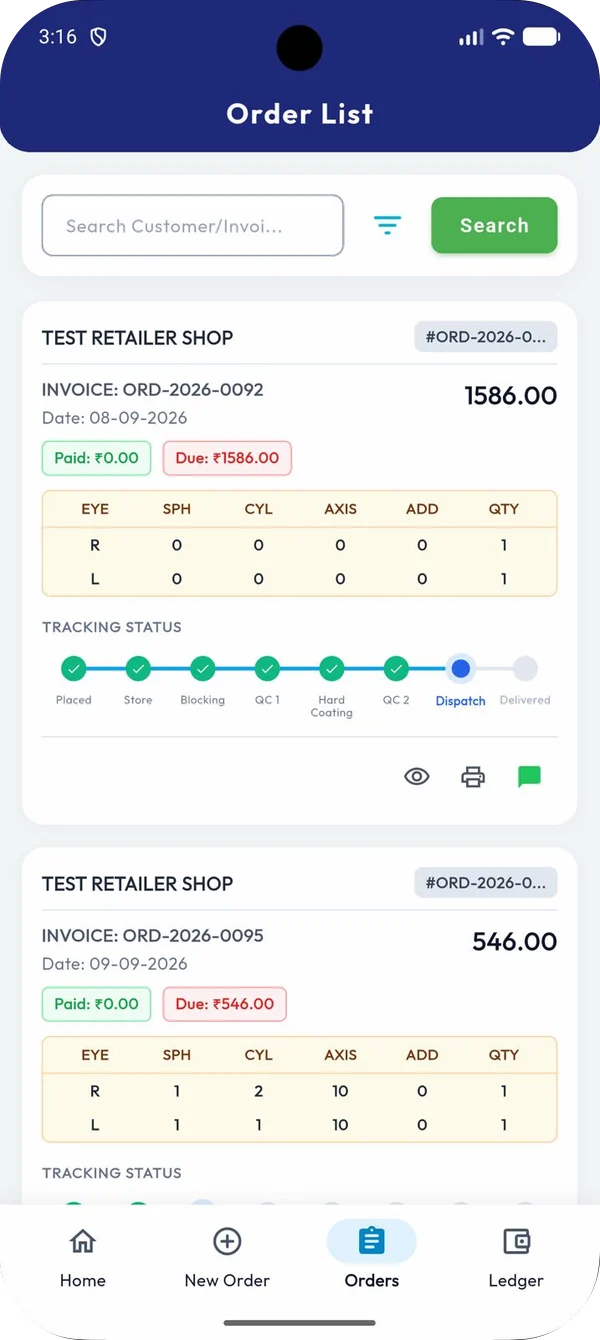Tap the Paid: ₹0.00 tag for invoice 0092

coord(96,458)
